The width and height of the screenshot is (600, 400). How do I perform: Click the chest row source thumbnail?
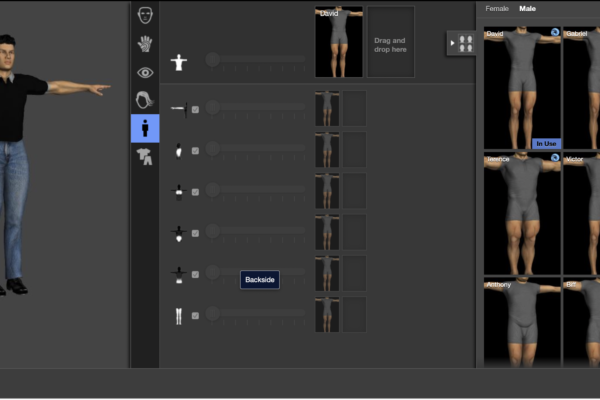tap(327, 191)
